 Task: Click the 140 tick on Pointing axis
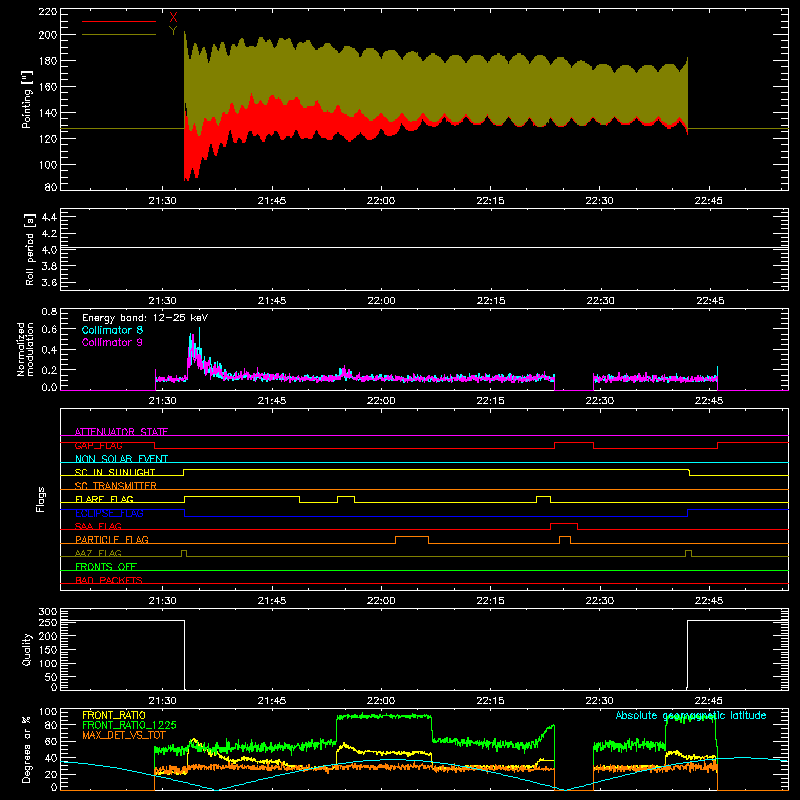pos(47,113)
